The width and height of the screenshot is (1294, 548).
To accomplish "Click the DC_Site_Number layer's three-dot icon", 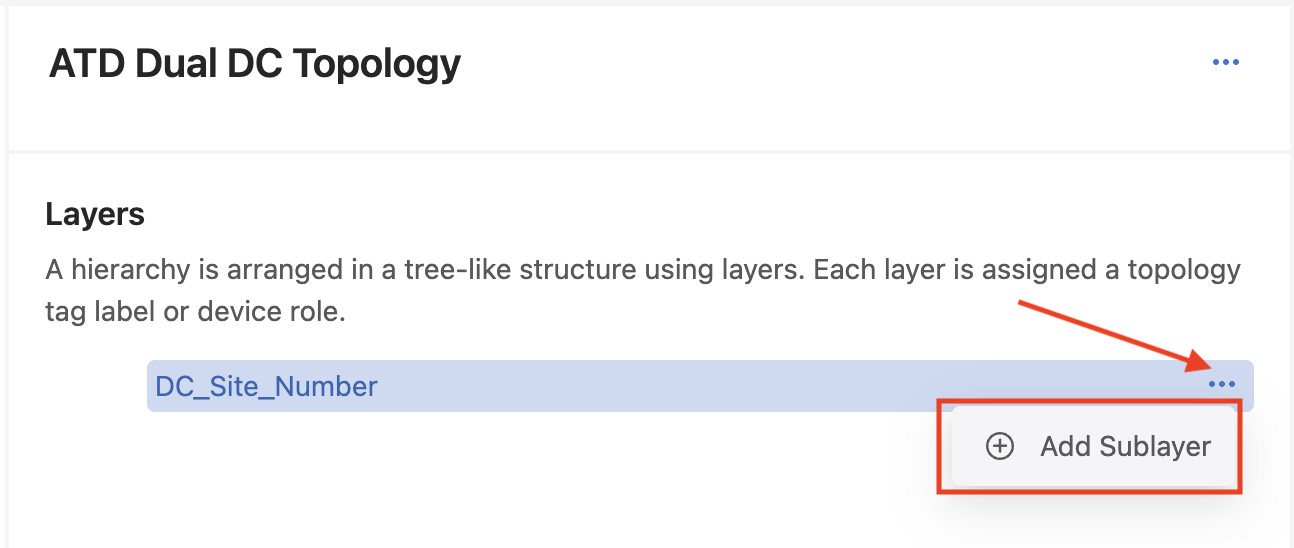I will pos(1221,385).
